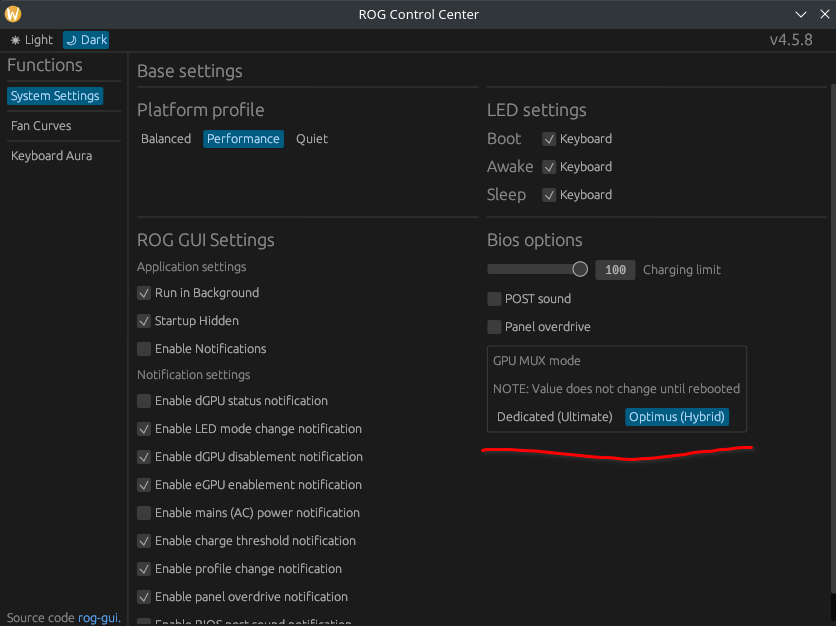Select the Balanced platform profile
The height and width of the screenshot is (626, 836).
(166, 139)
